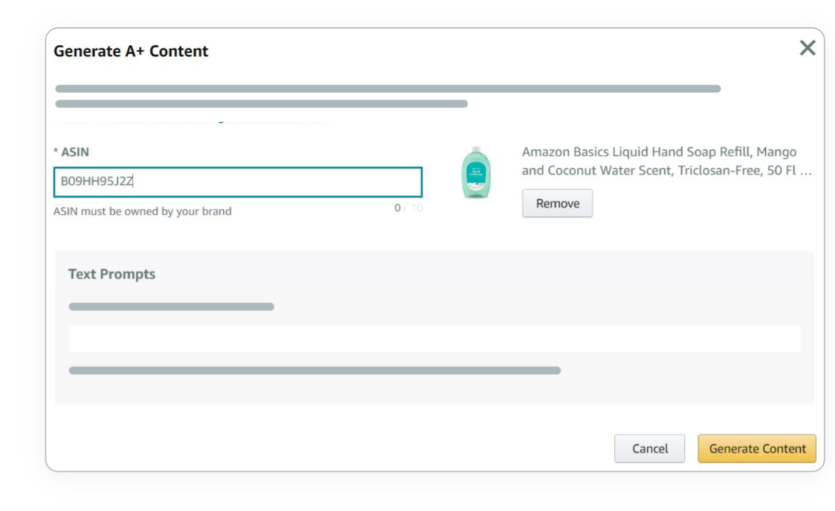Click the Generate Content button

click(x=757, y=449)
